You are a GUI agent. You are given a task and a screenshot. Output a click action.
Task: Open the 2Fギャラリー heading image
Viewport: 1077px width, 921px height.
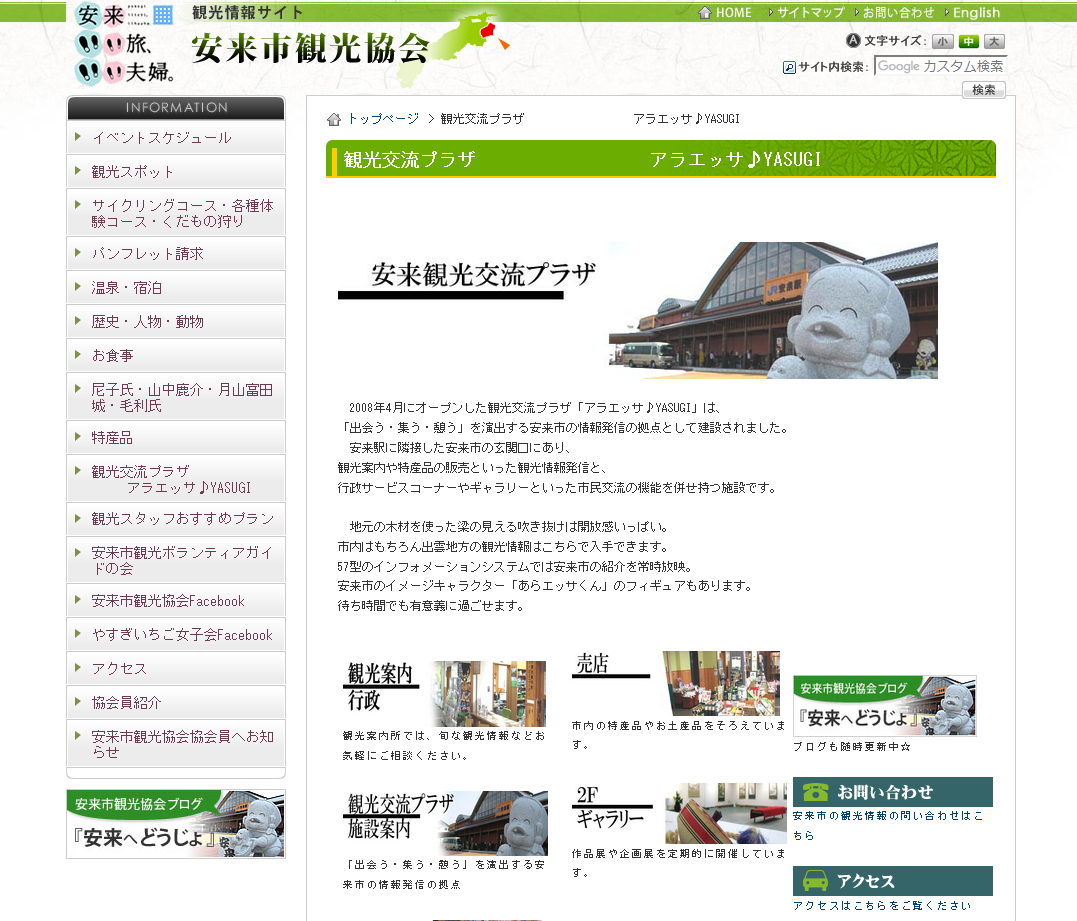tap(611, 808)
